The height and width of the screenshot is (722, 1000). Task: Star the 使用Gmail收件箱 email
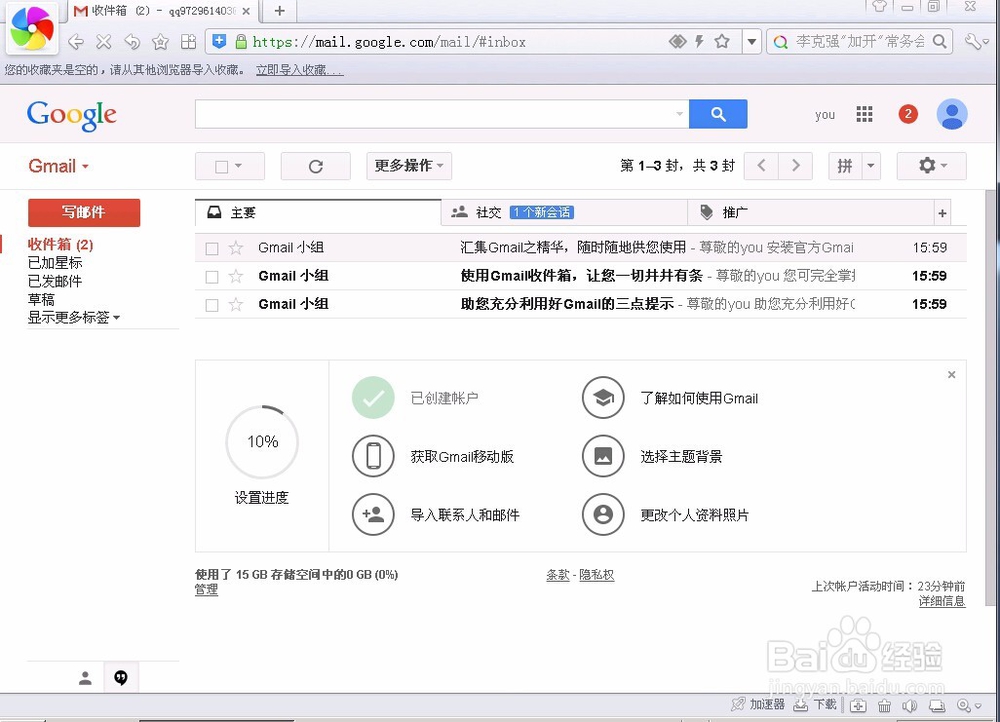point(236,276)
